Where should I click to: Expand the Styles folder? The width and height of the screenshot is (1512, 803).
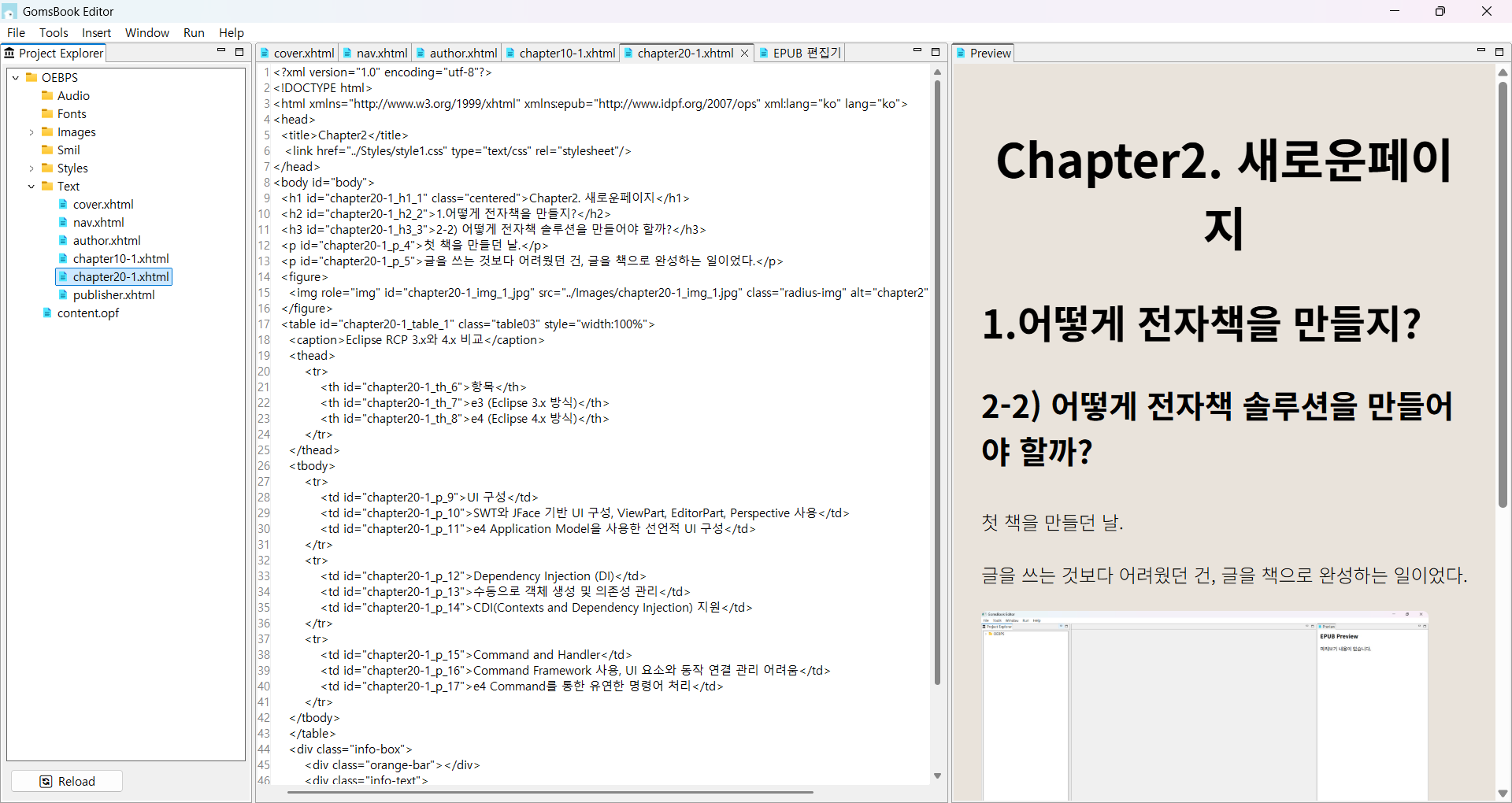pyautogui.click(x=31, y=168)
